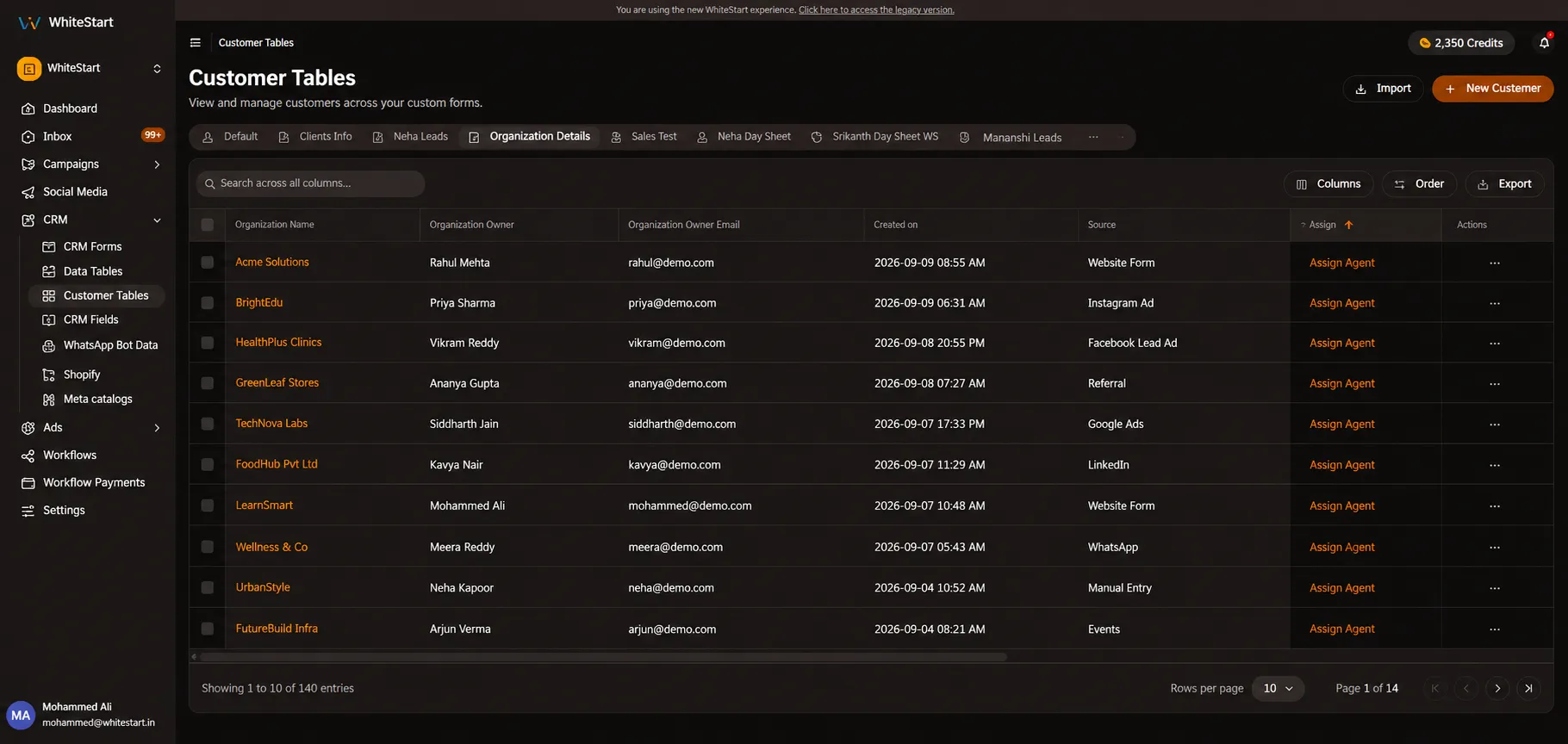Switch to the Clients Info tab
Screen dimensions: 1568x744
[x=315, y=137]
